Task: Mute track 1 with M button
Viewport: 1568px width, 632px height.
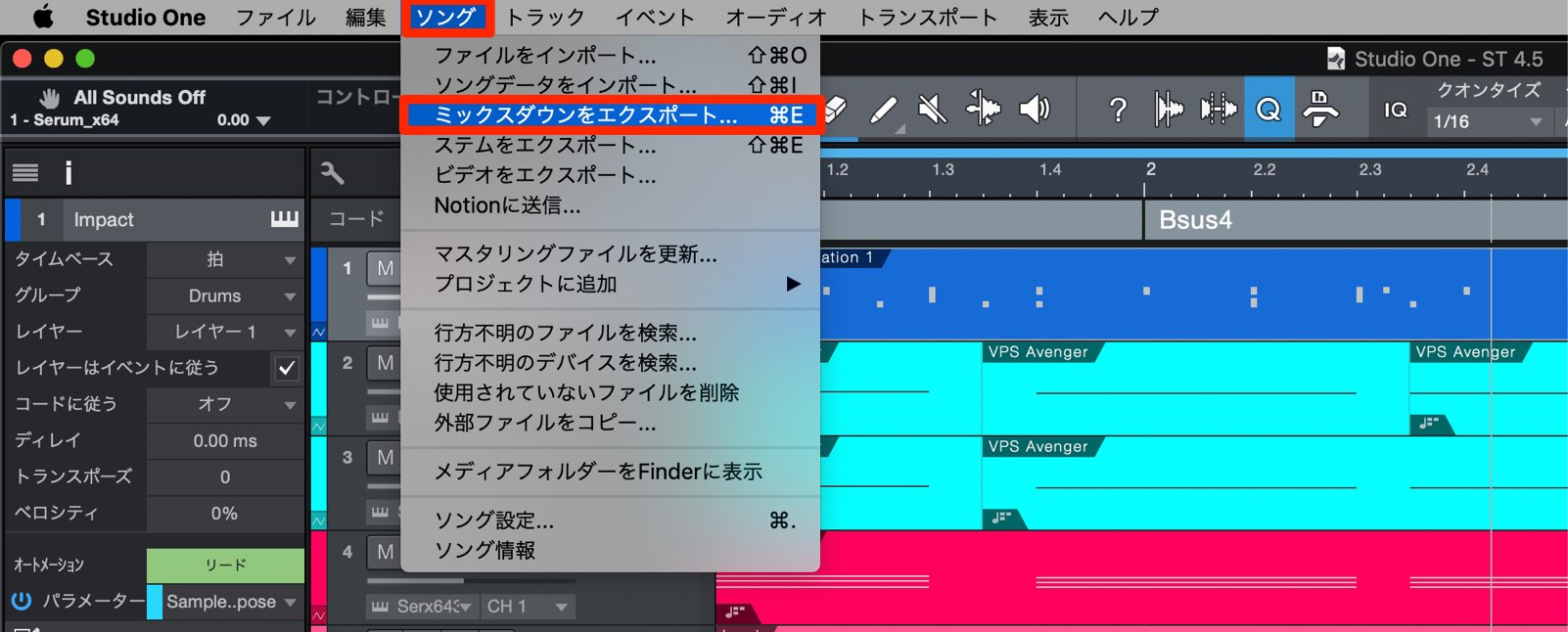Action: pos(385,269)
